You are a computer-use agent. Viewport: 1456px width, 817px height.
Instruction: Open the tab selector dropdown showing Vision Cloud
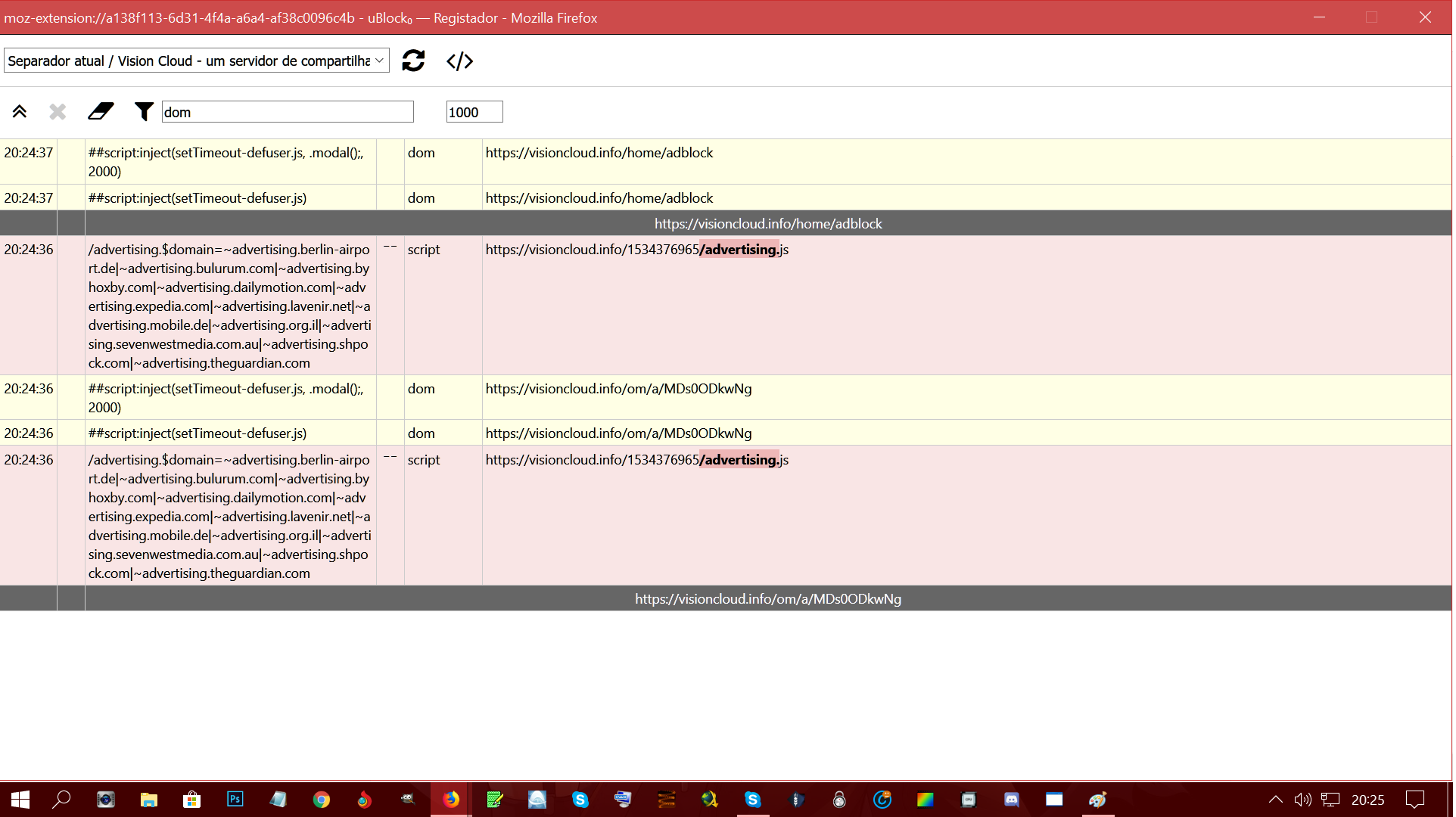[x=195, y=61]
